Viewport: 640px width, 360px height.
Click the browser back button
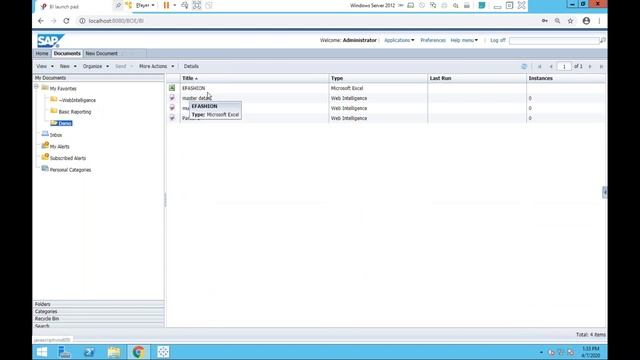click(x=41, y=21)
